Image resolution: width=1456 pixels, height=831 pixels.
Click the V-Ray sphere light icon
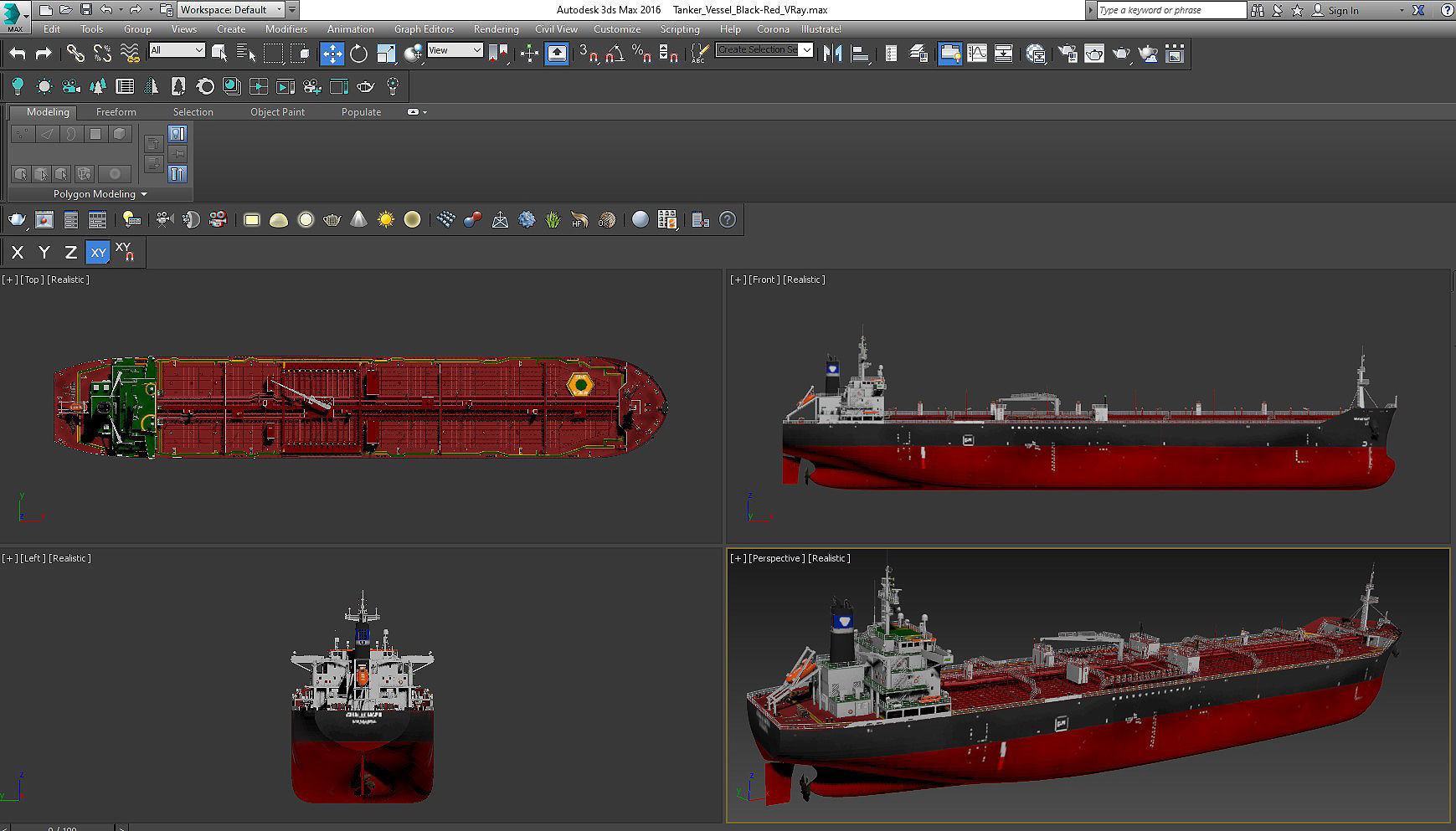click(x=306, y=219)
